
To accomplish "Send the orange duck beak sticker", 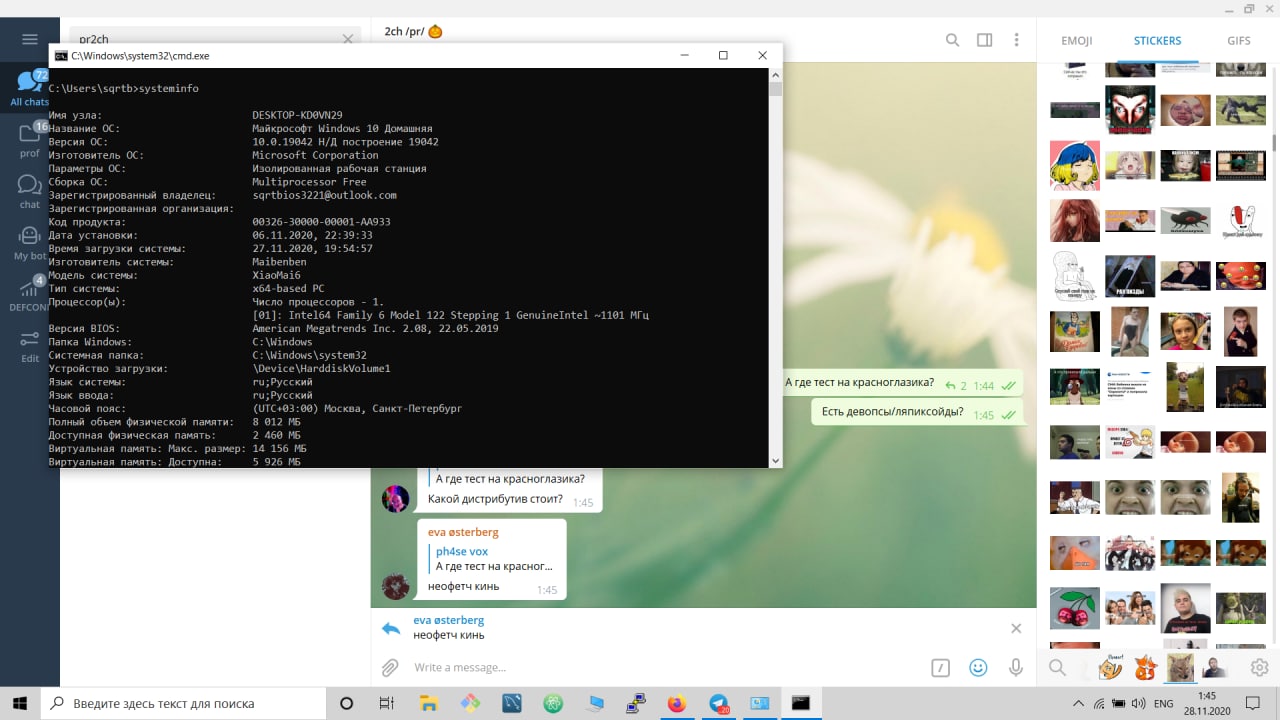I will [1075, 552].
